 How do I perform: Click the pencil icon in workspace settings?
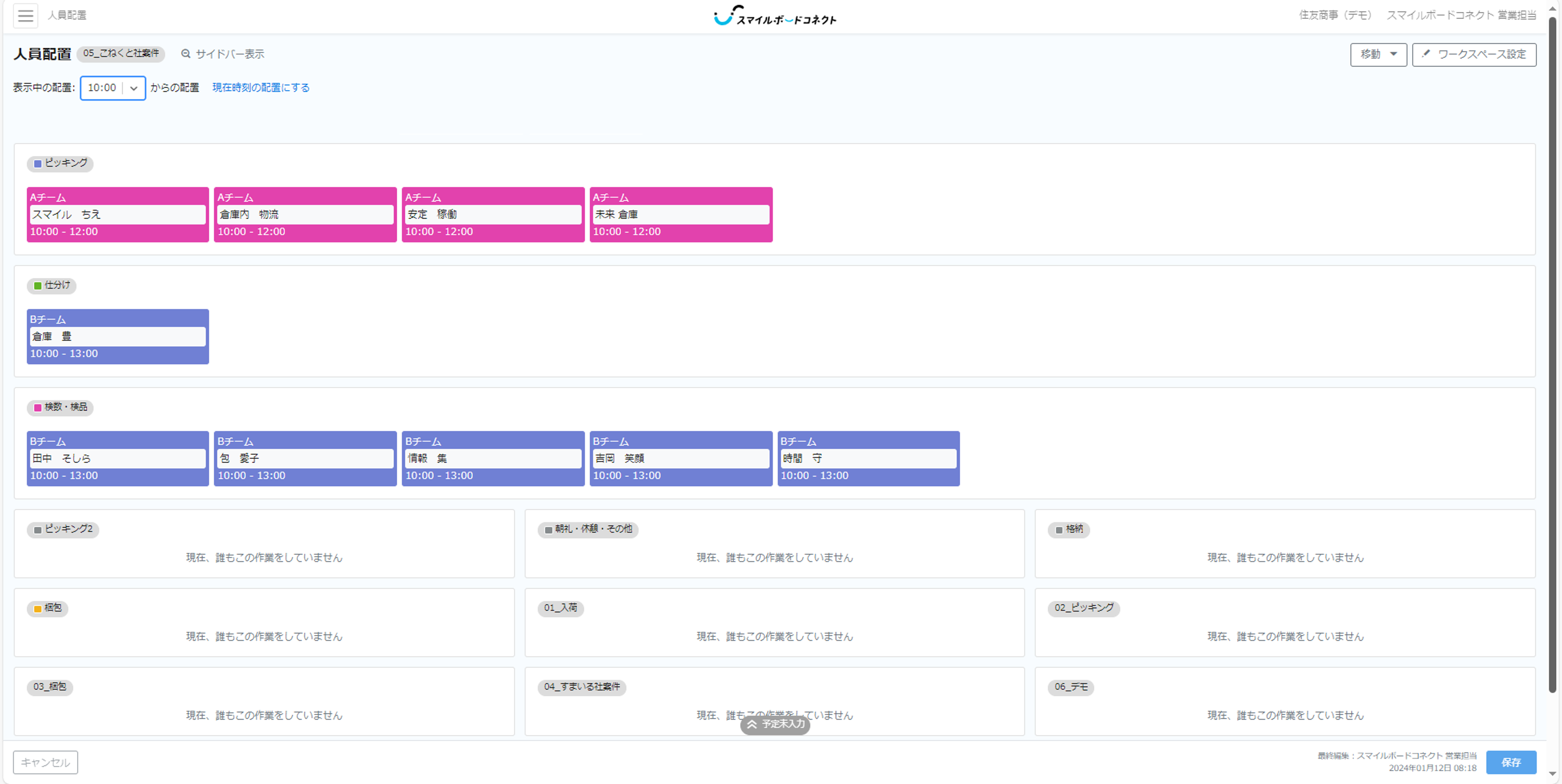pos(1426,54)
